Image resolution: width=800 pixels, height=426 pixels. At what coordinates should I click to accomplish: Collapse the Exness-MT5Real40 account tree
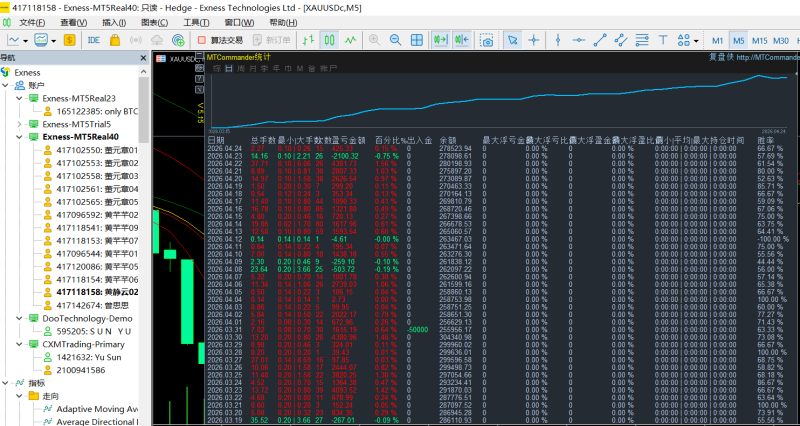point(21,136)
